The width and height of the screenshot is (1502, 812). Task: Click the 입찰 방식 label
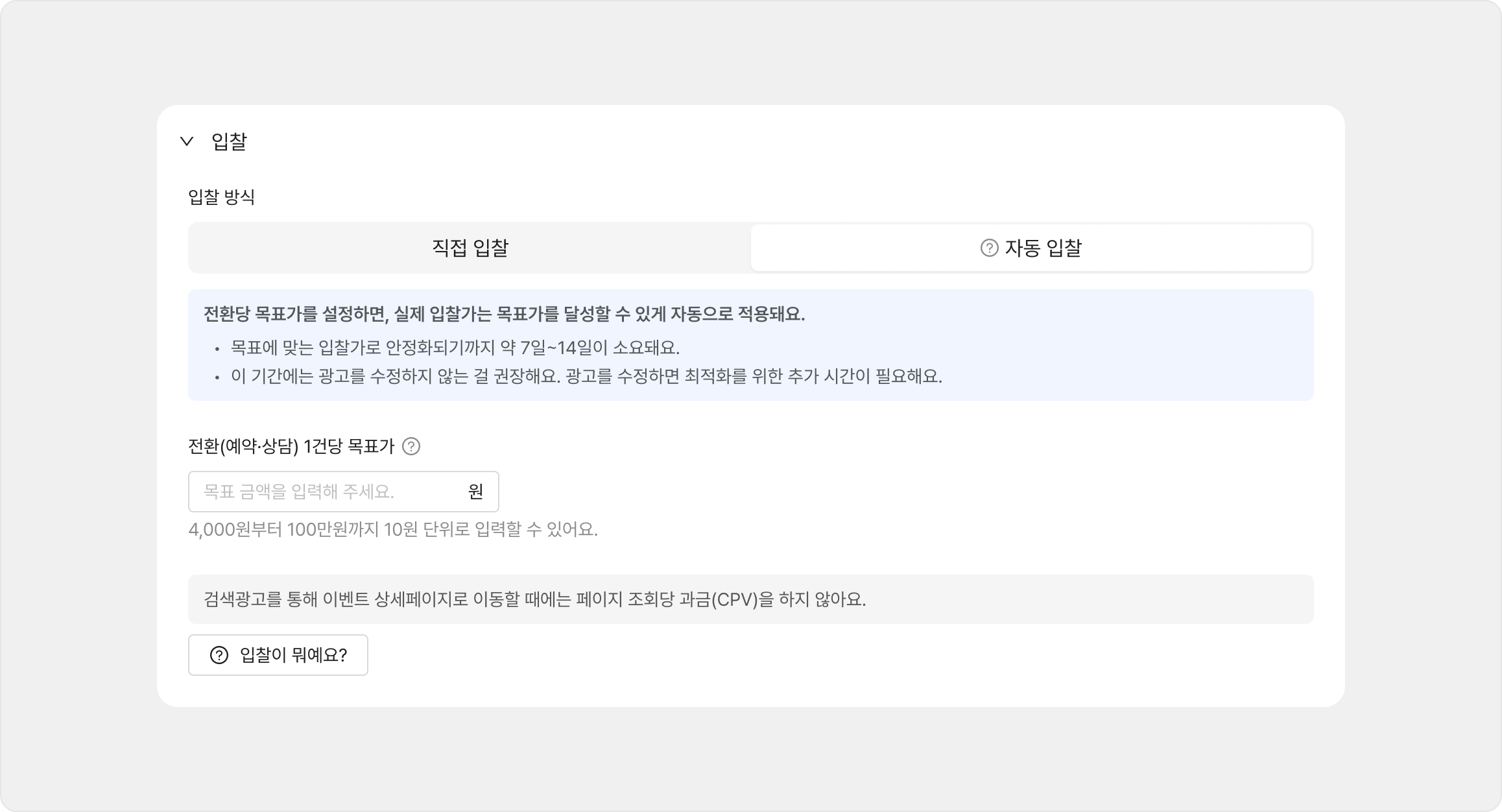click(x=221, y=197)
